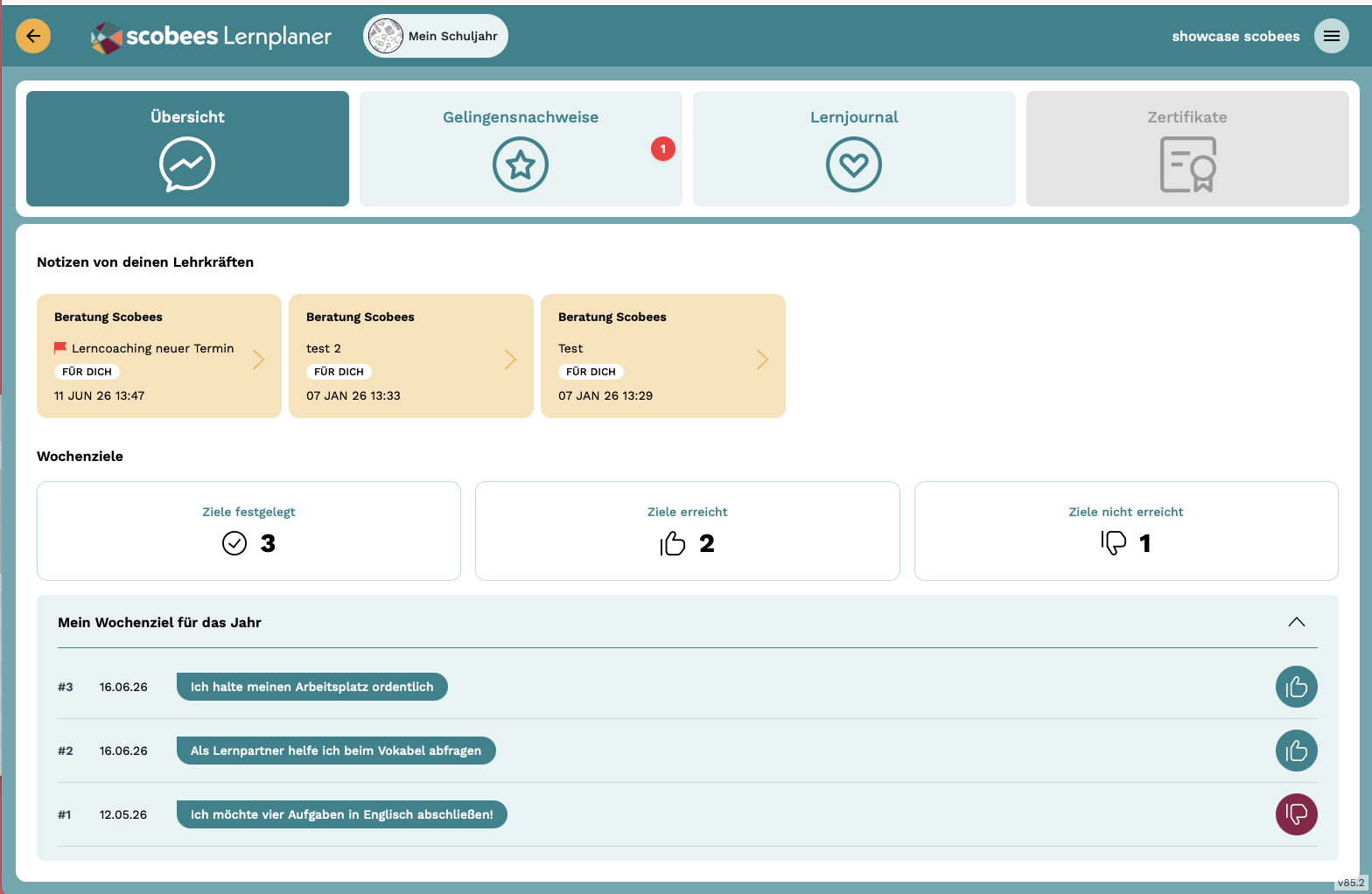Toggle thumbs-up on goal #3

1297,687
